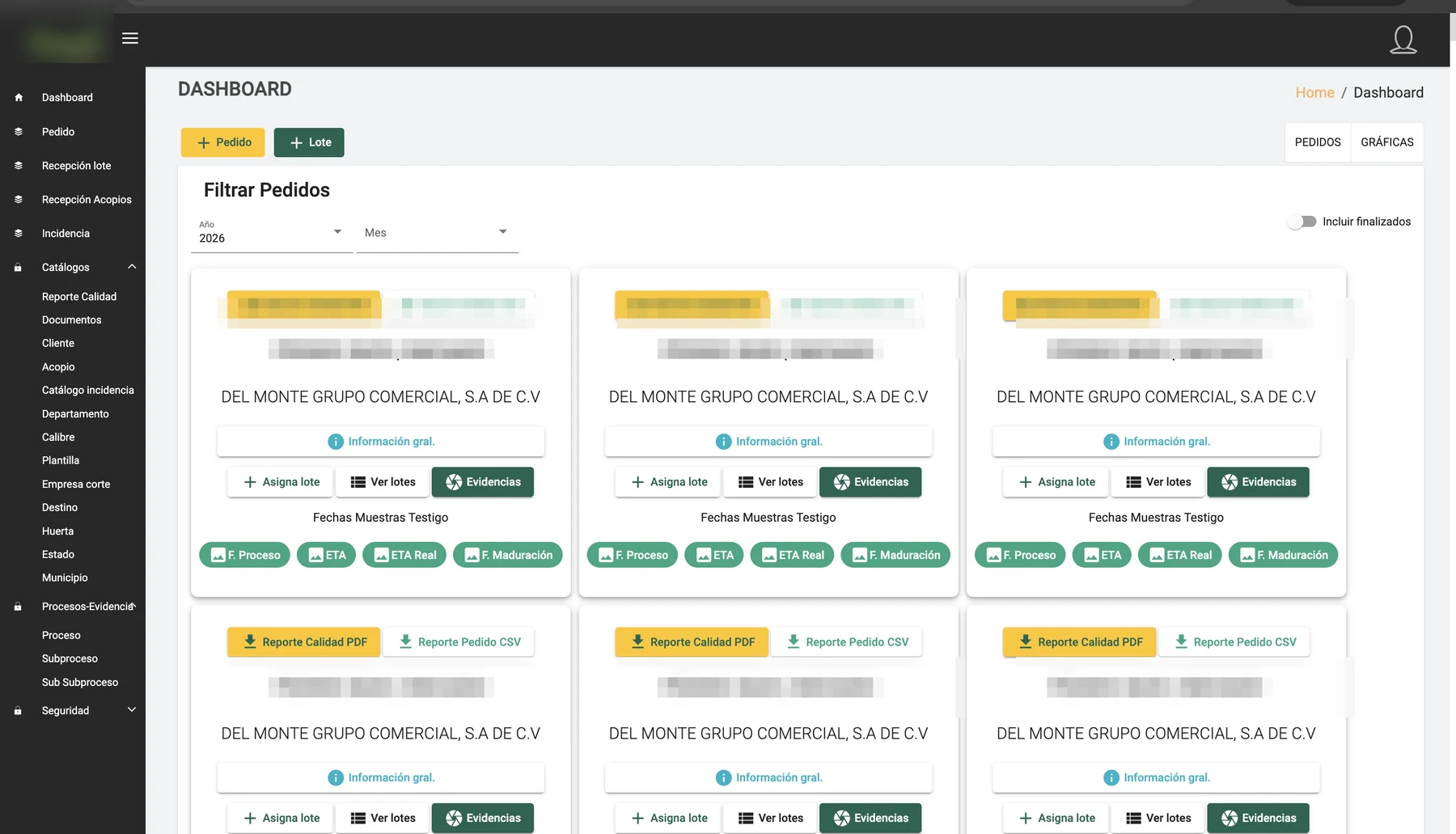Switch to the GRÁFICAS tab

[1387, 142]
